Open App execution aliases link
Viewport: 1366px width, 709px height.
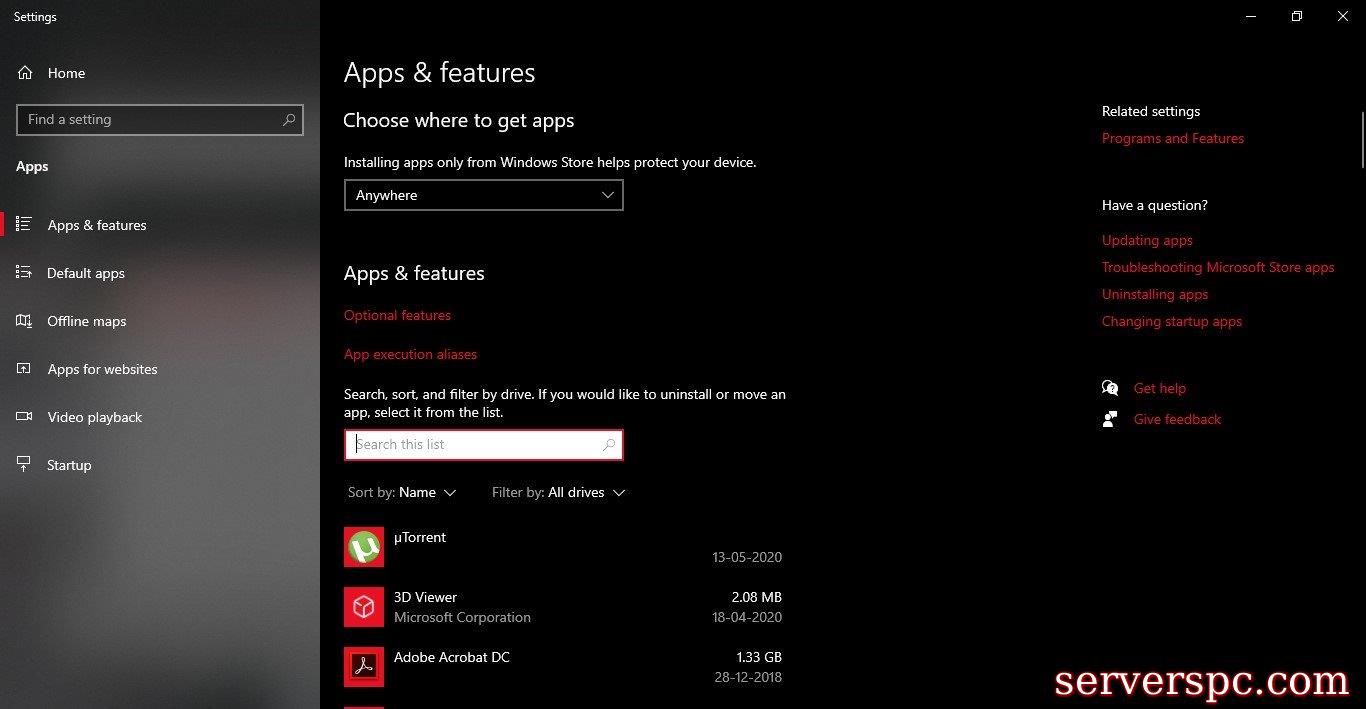(x=410, y=354)
